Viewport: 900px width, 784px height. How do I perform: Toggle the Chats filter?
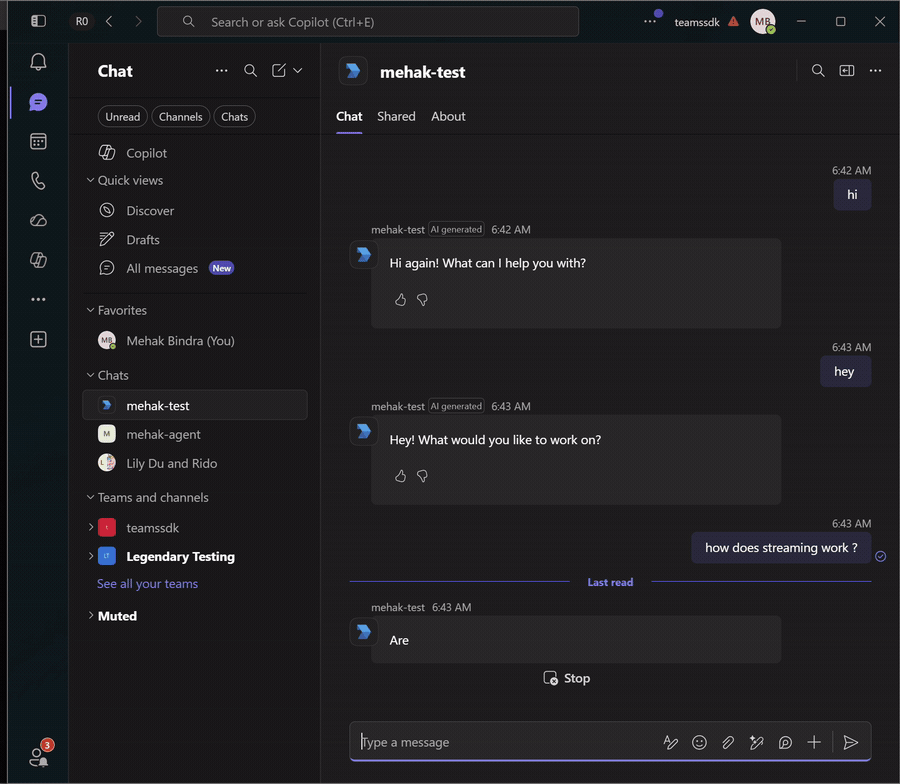coord(234,117)
